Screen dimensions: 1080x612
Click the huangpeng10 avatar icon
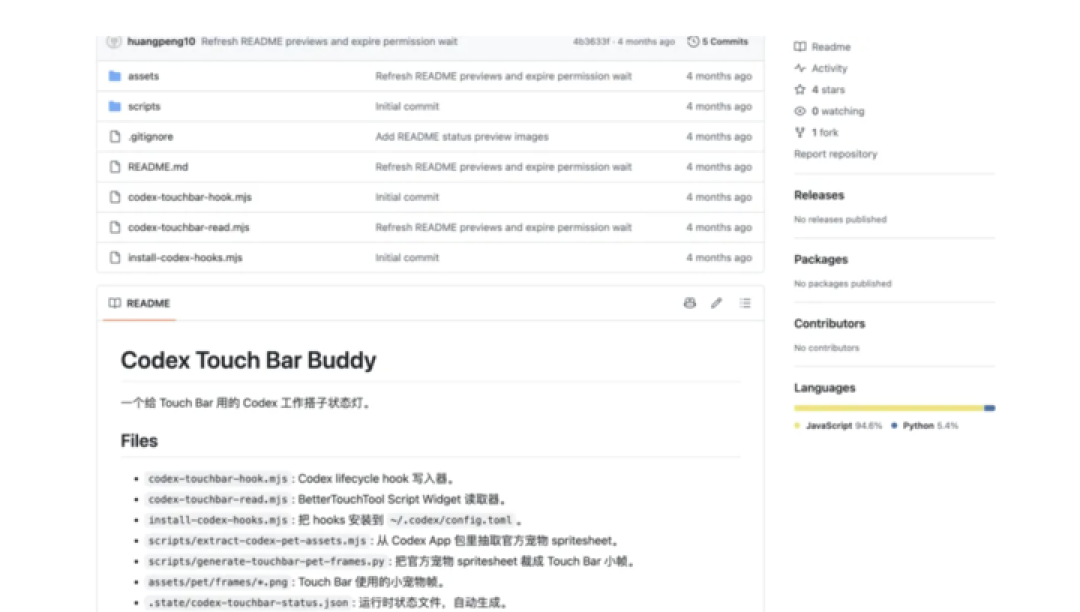click(114, 41)
